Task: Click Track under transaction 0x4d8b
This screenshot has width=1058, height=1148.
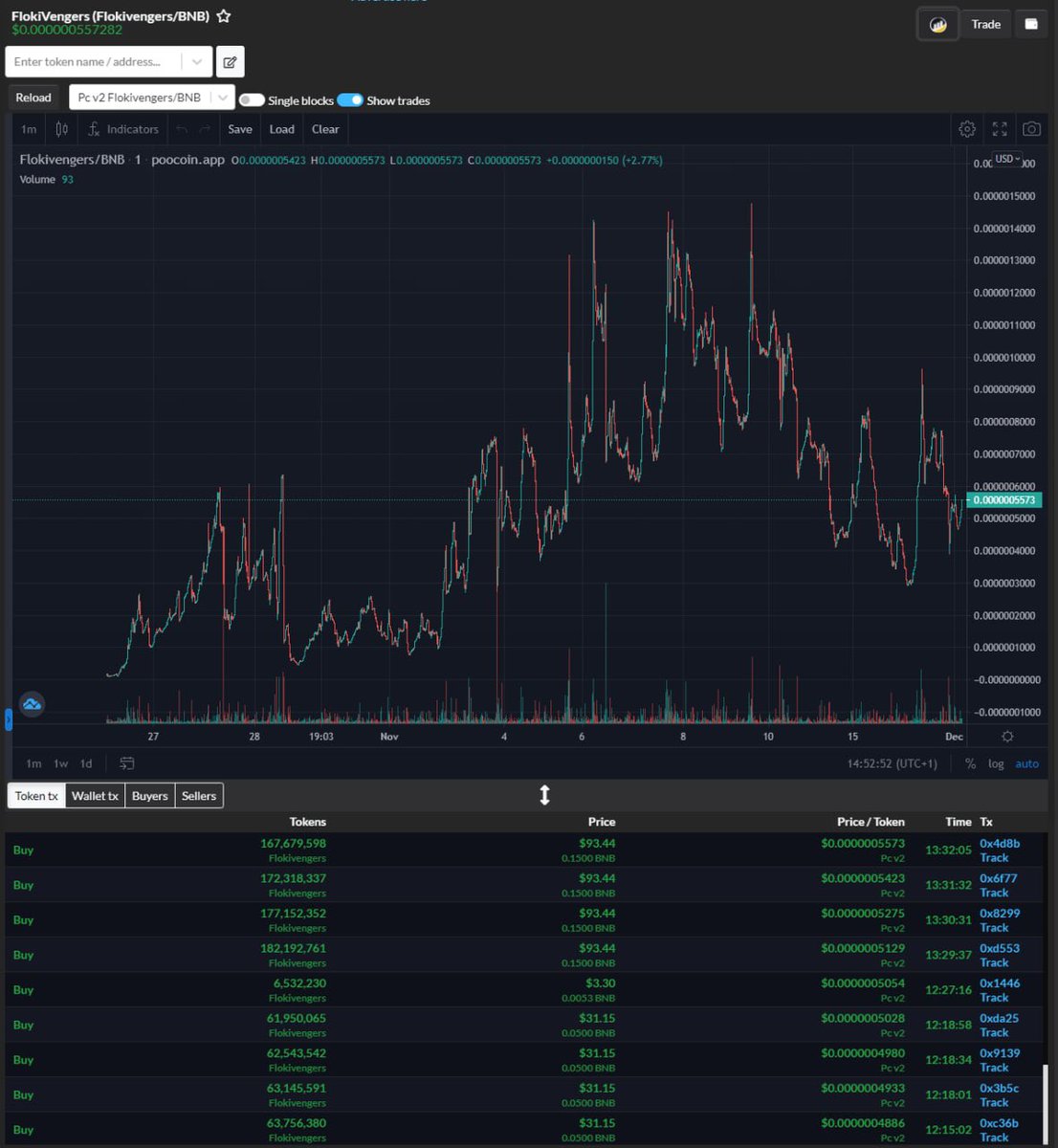Action: tap(994, 857)
